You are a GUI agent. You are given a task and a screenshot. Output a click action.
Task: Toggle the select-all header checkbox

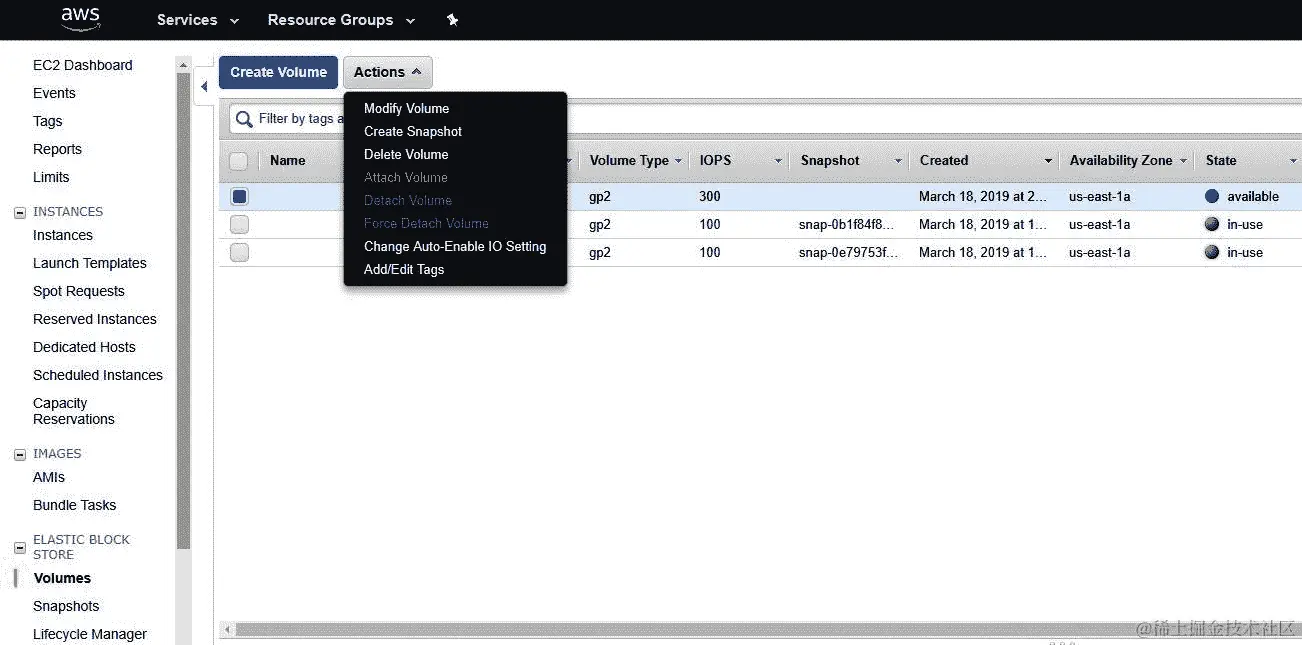(239, 161)
